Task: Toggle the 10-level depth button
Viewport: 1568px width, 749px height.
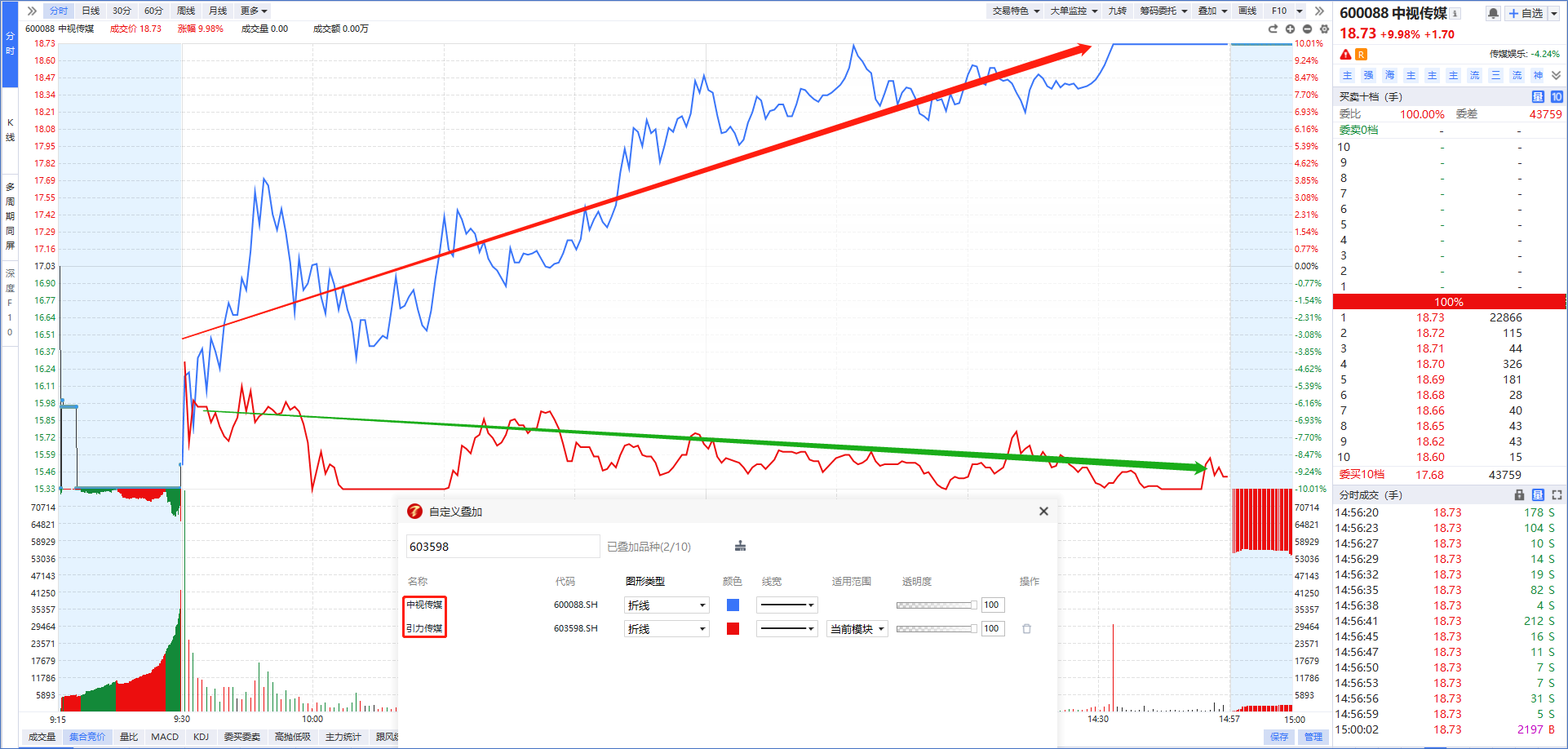Action: [1557, 96]
